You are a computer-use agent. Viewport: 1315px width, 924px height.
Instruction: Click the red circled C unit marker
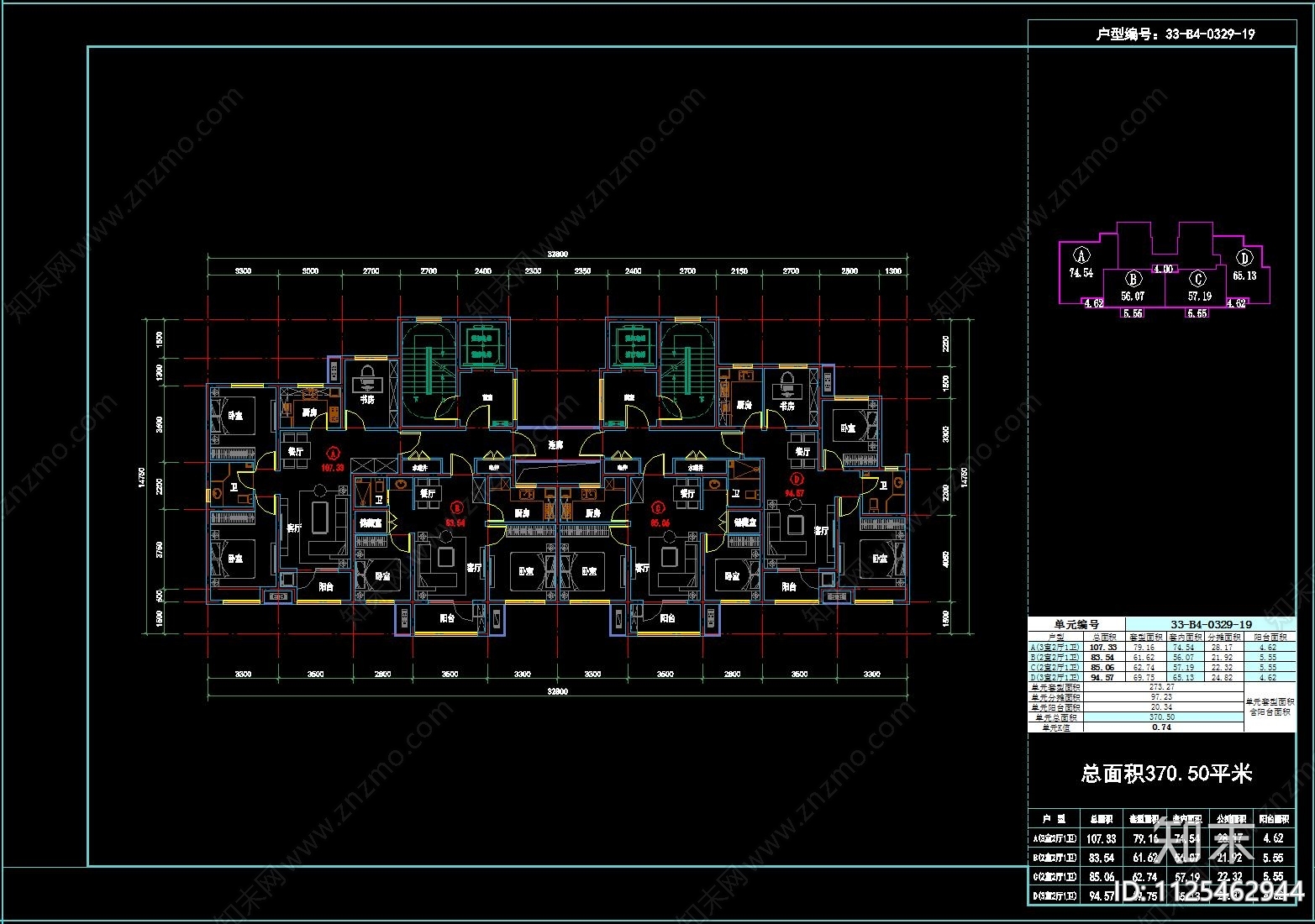(x=660, y=507)
